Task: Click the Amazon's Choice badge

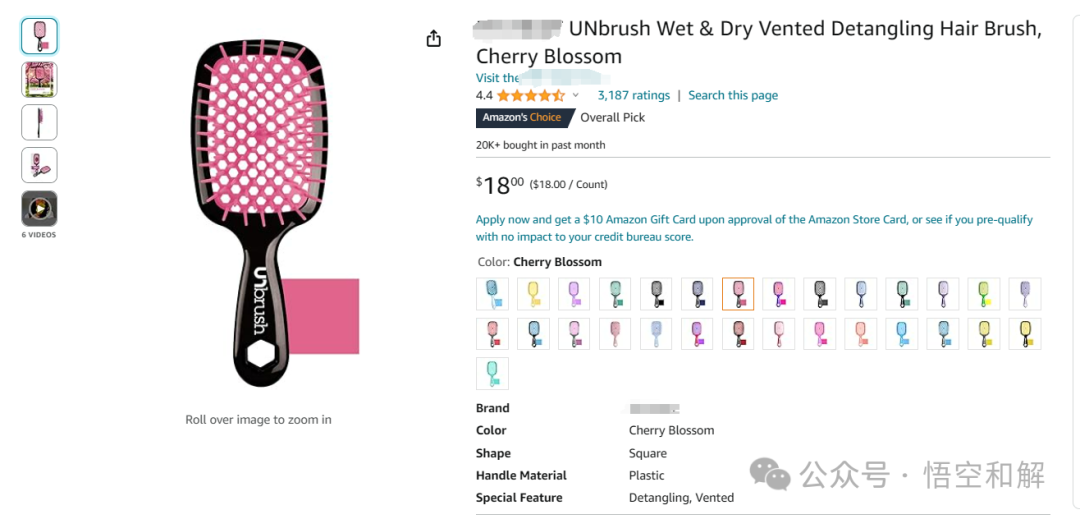Action: (522, 118)
